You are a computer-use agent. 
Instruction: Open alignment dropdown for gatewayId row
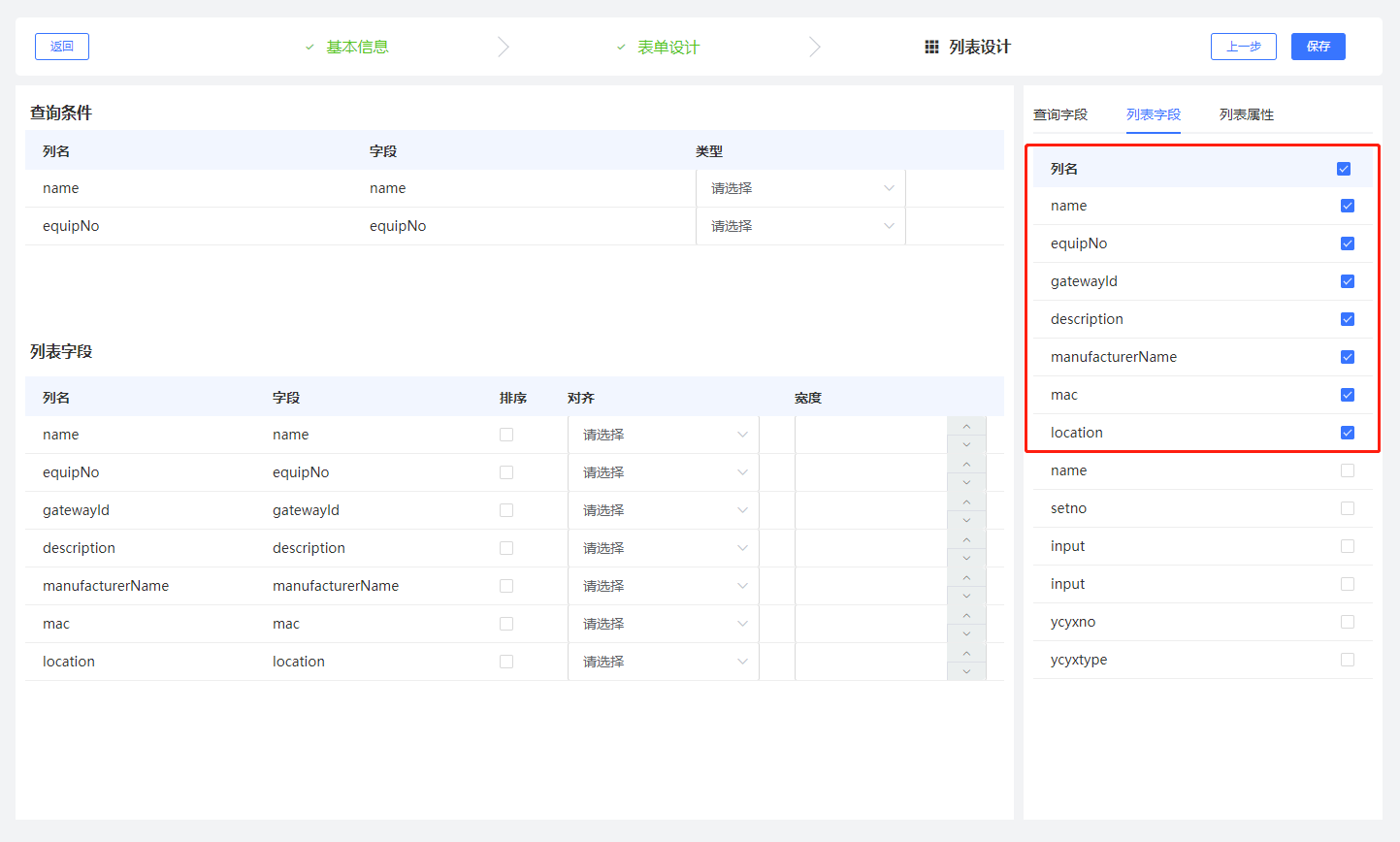point(664,510)
